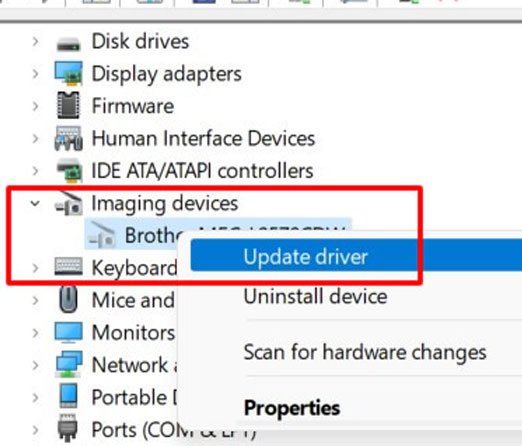Screen dimensions: 522x446
Task: Expand the Monitors category chevron
Action: [35, 333]
